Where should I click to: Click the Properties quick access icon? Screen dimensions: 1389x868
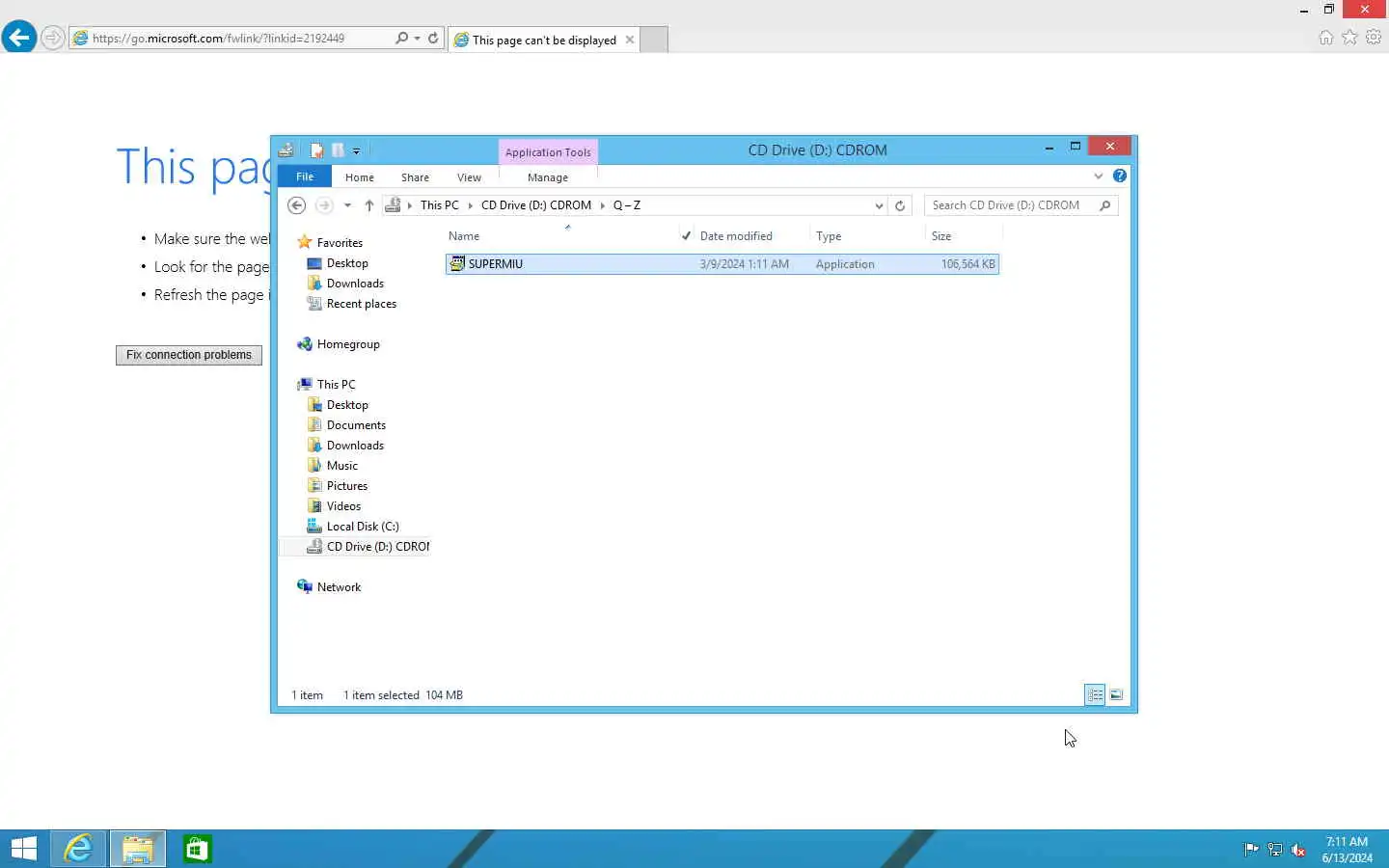point(316,149)
